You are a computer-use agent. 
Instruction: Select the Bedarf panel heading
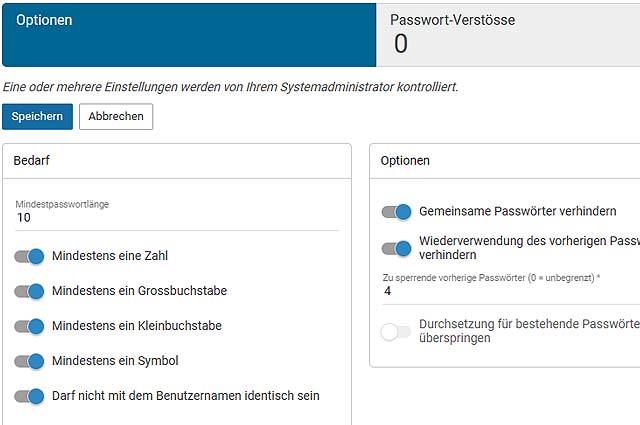[31, 160]
